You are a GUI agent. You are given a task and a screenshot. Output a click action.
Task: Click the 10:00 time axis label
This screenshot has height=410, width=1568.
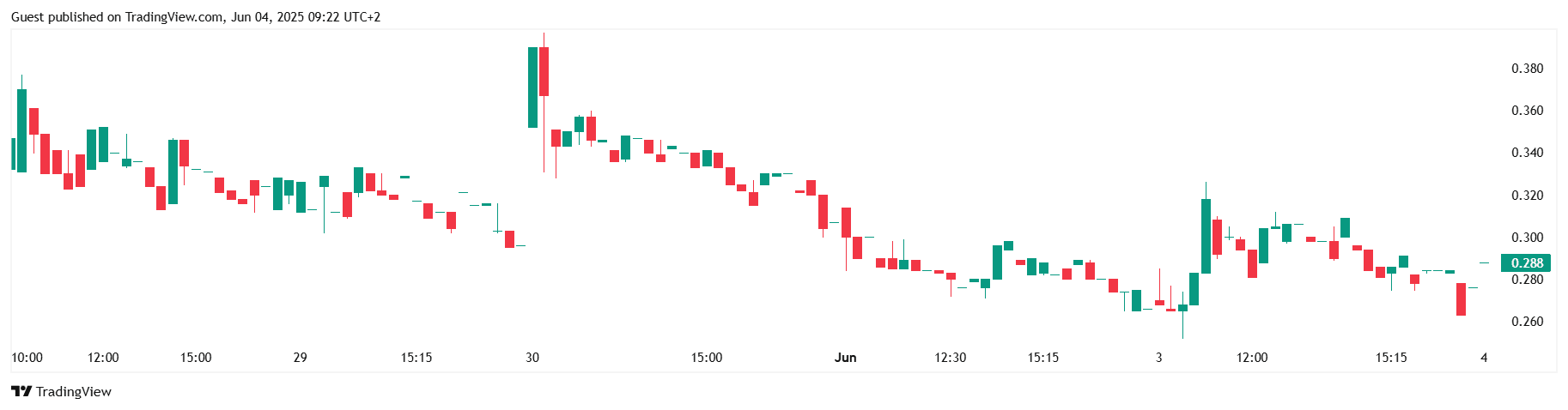point(27,358)
